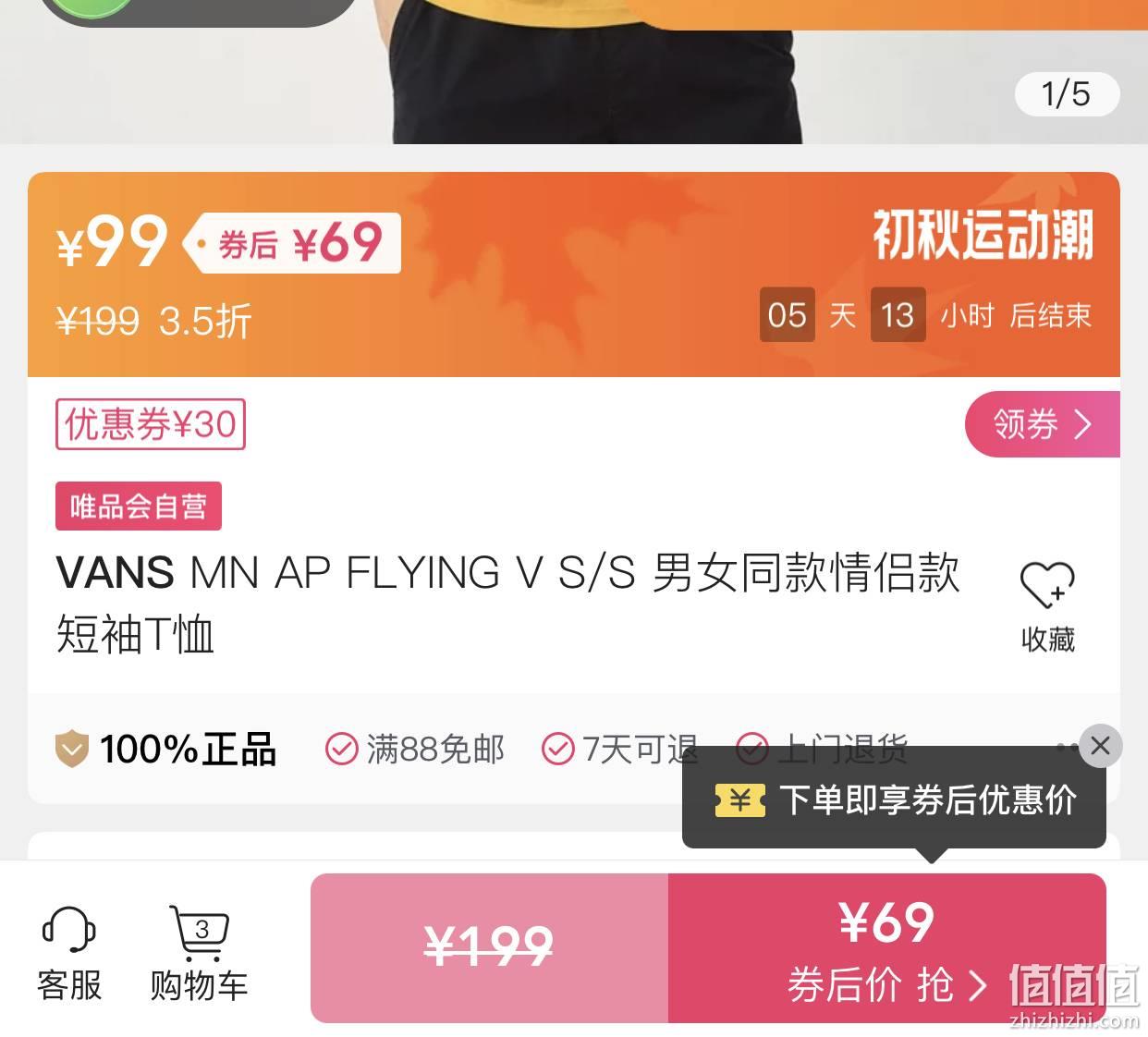Click the yellow coupon icon in tooltip
This screenshot has height=1037, width=1148.
coord(739,800)
